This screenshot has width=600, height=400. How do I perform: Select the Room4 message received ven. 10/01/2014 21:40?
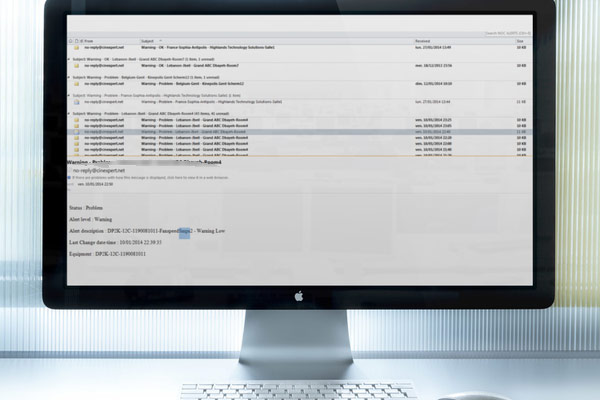tap(300, 150)
